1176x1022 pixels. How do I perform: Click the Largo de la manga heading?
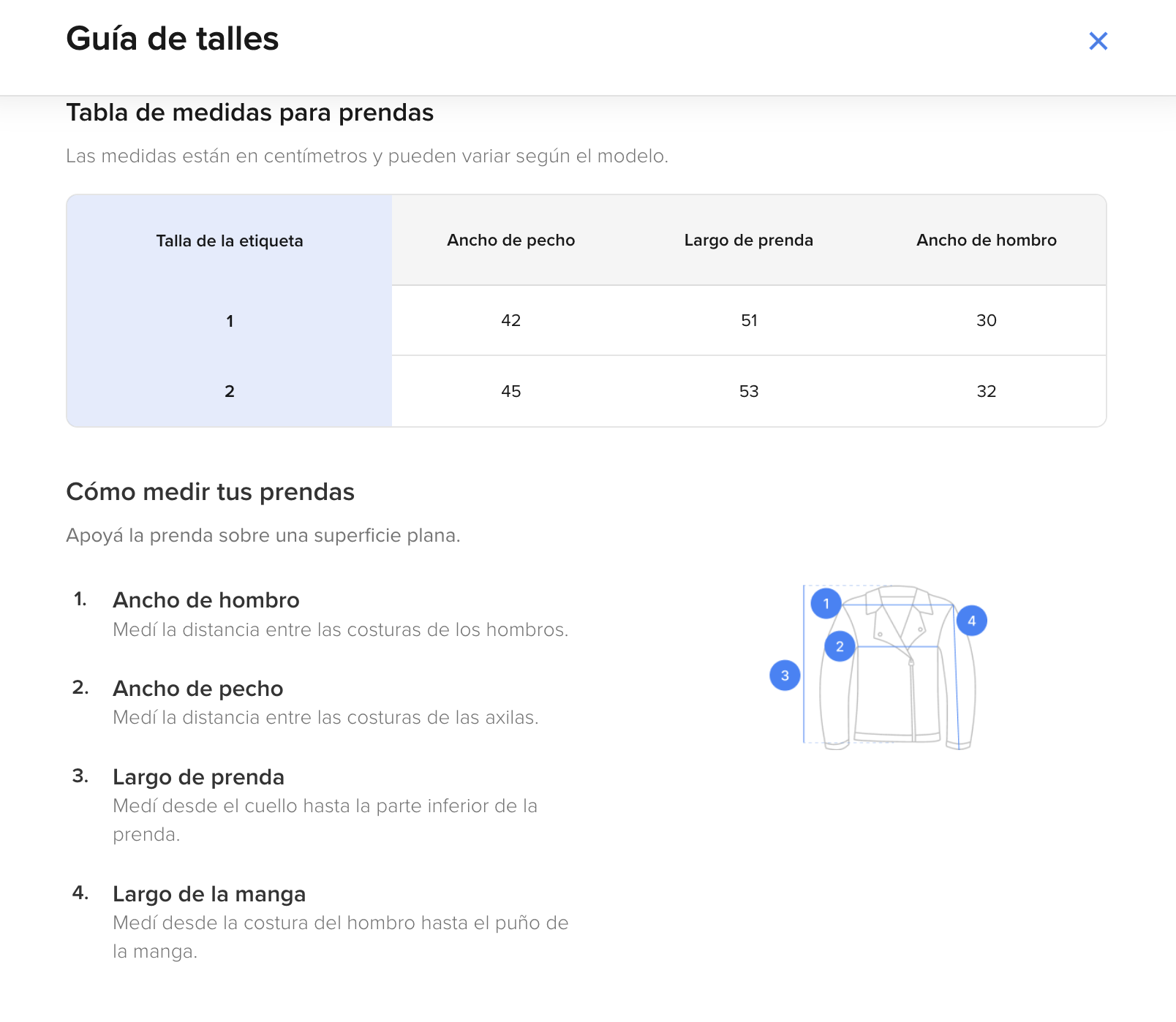(209, 894)
